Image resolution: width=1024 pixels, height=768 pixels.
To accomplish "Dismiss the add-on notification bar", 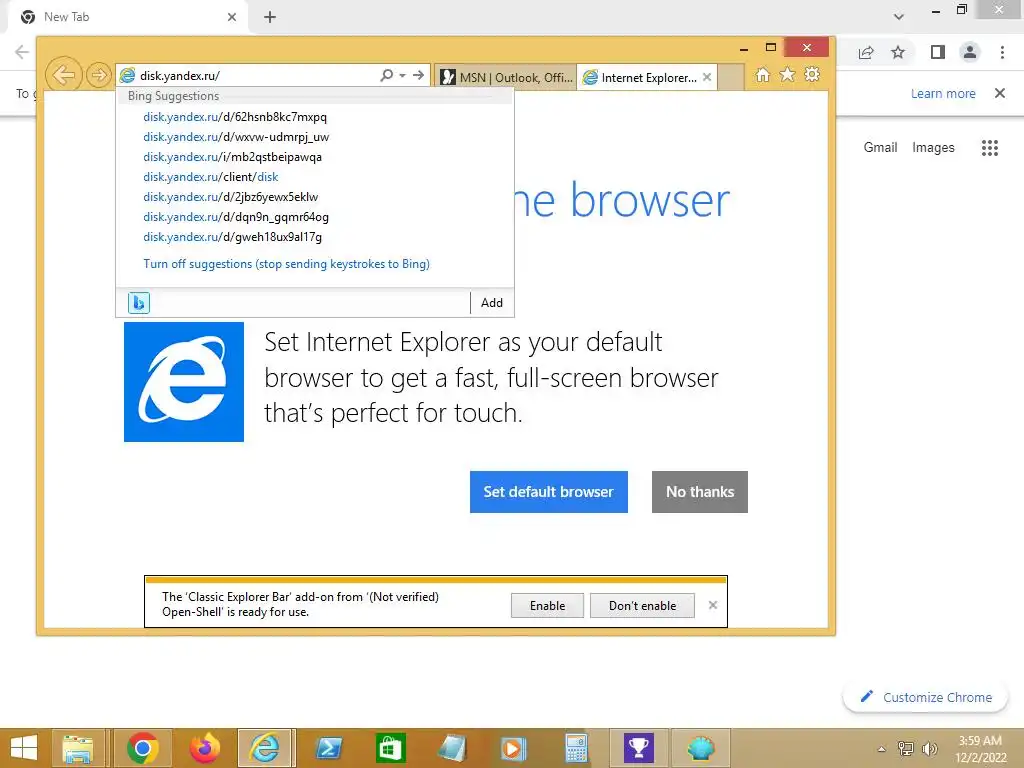I will [x=712, y=605].
